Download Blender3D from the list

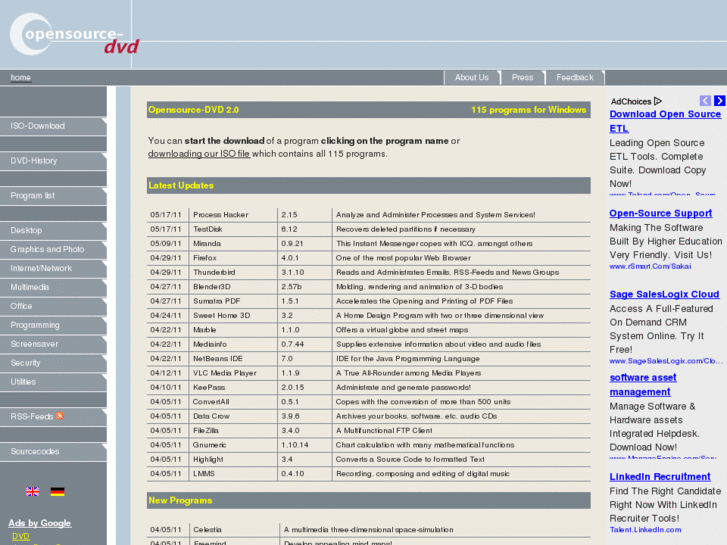(x=211, y=287)
